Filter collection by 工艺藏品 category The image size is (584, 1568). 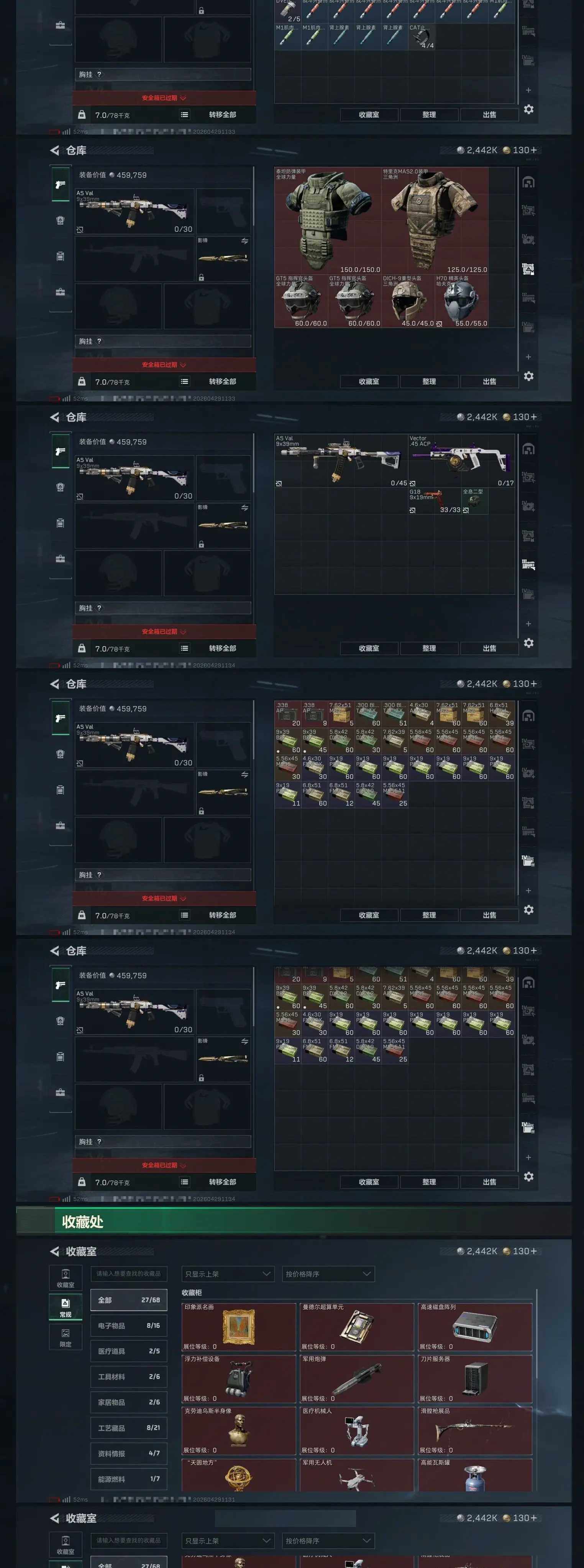(129, 1427)
